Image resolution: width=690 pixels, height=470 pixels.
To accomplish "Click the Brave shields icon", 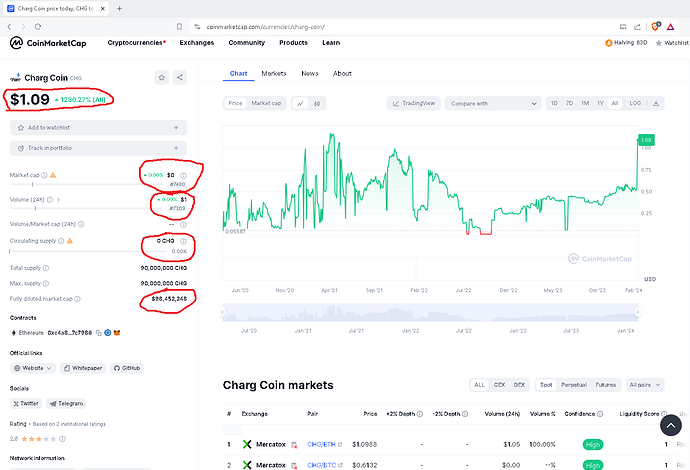I will coord(655,26).
